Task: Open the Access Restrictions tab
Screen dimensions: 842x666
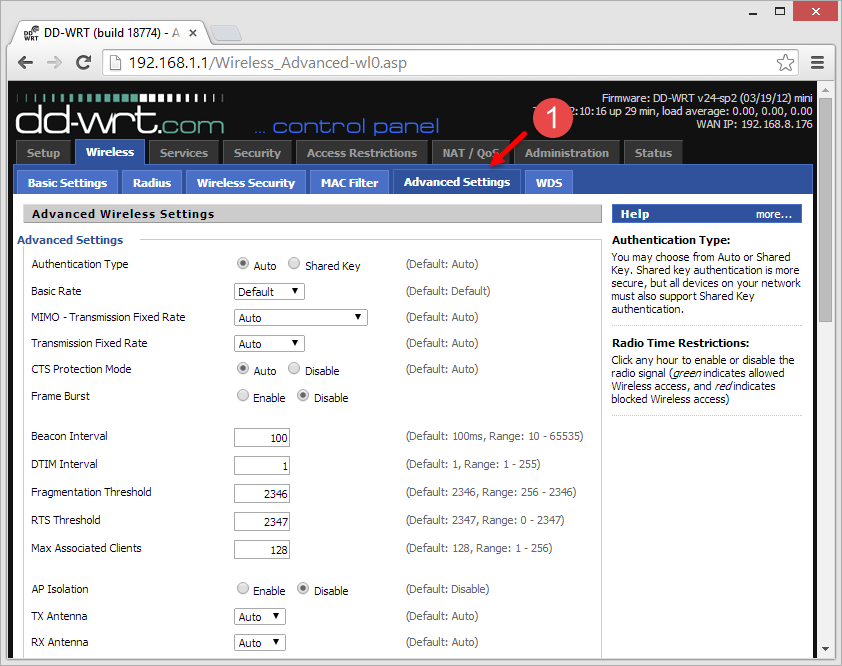Action: click(x=362, y=153)
